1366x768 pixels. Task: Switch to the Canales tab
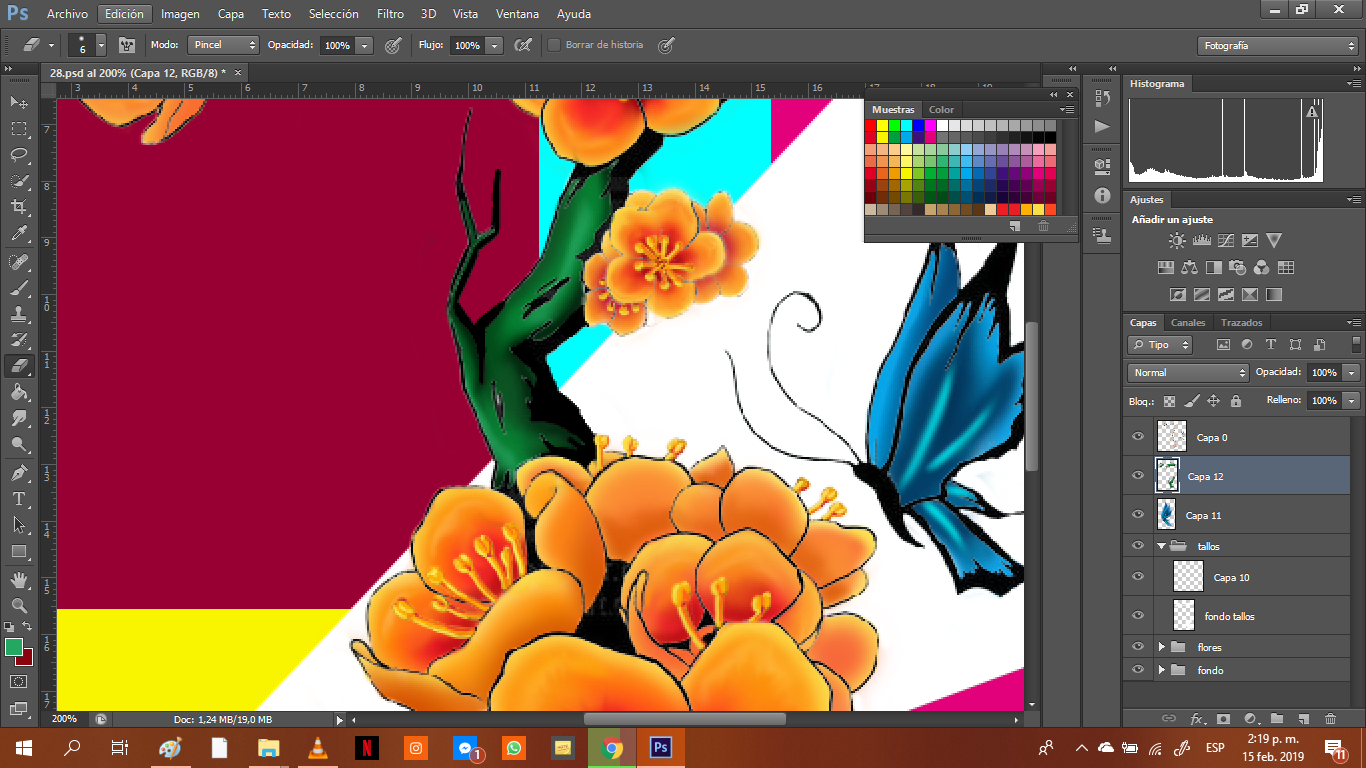tap(1188, 323)
